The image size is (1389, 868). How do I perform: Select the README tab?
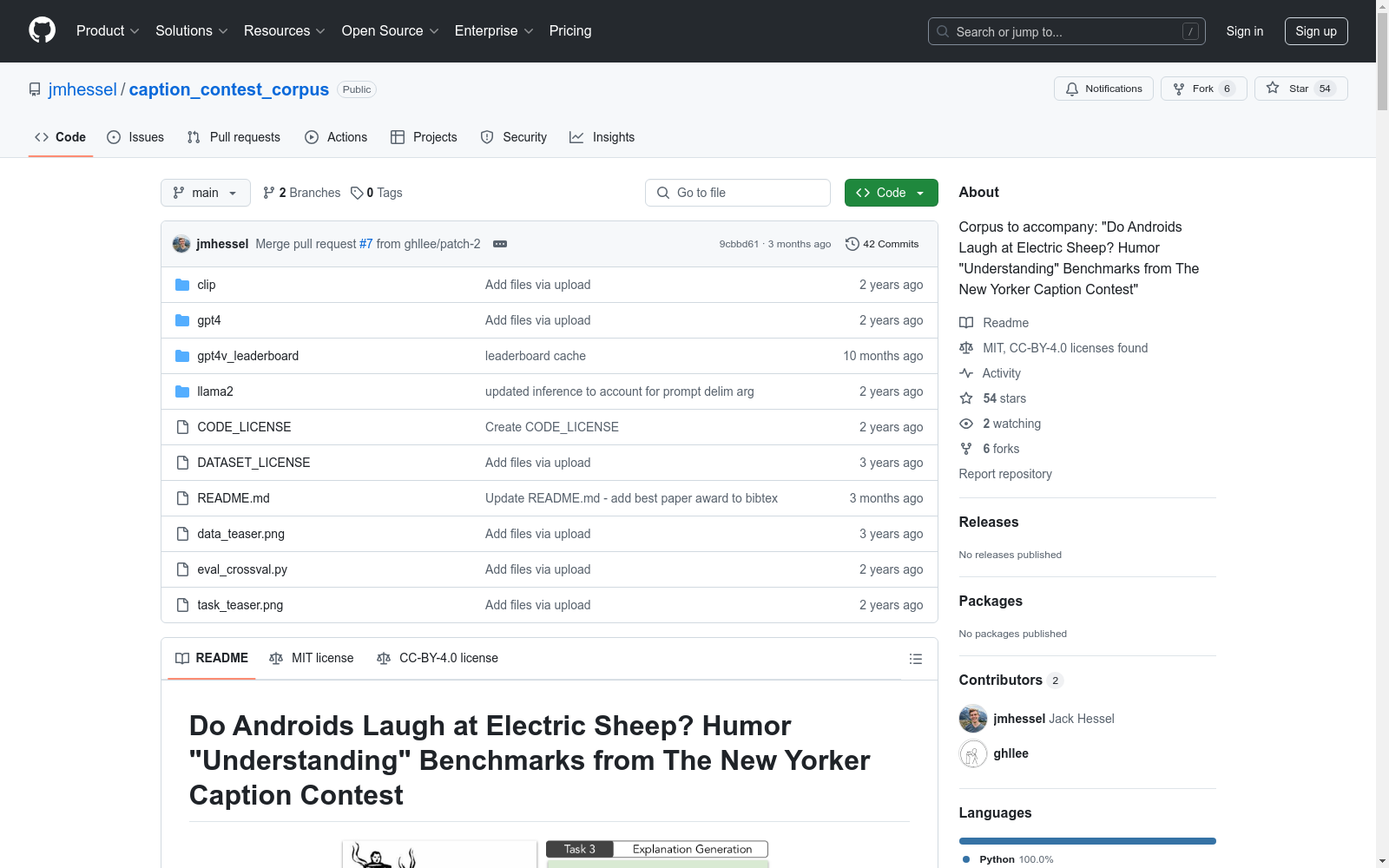[x=212, y=658]
